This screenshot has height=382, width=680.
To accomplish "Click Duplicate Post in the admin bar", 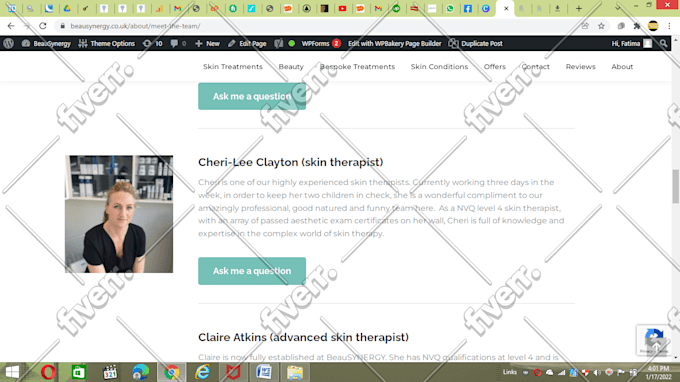I will [x=476, y=43].
